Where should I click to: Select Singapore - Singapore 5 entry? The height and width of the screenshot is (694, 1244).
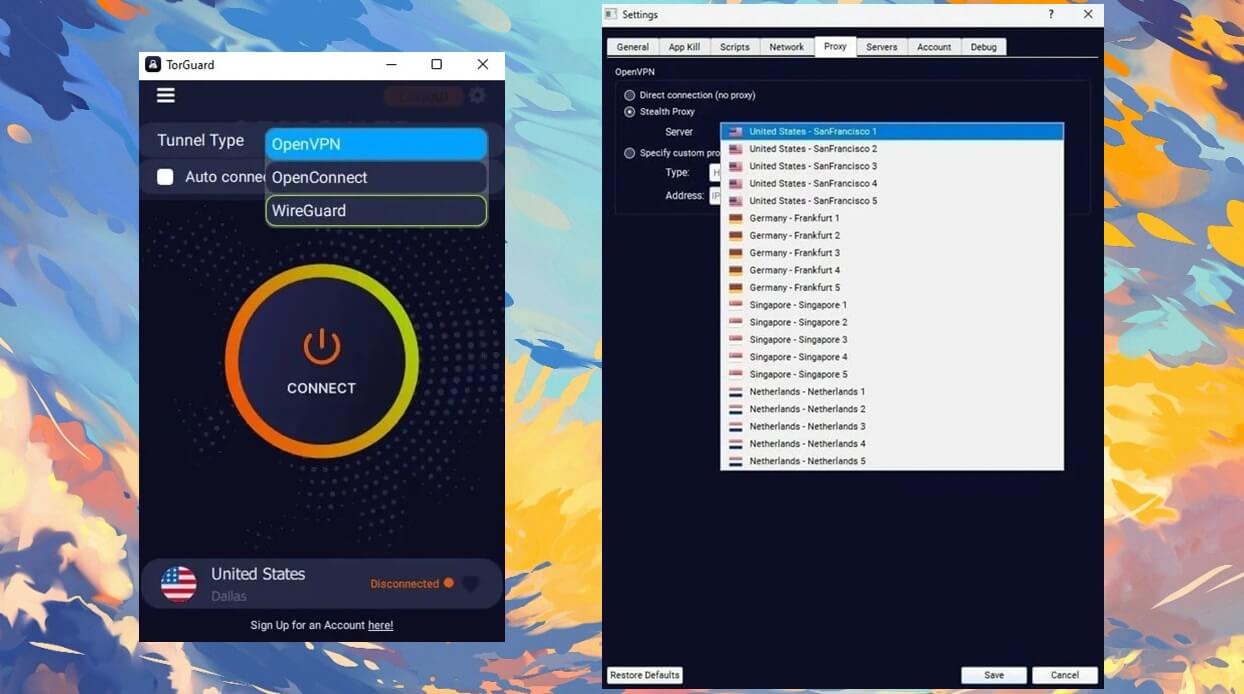click(x=892, y=374)
